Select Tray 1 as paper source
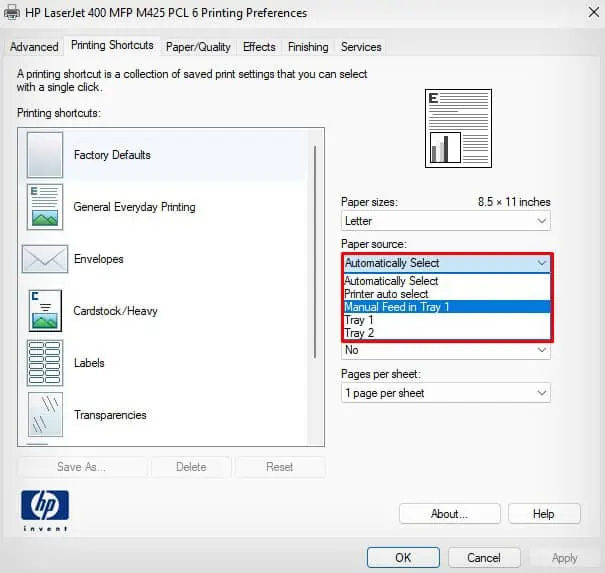The width and height of the screenshot is (605, 573). tap(447, 320)
